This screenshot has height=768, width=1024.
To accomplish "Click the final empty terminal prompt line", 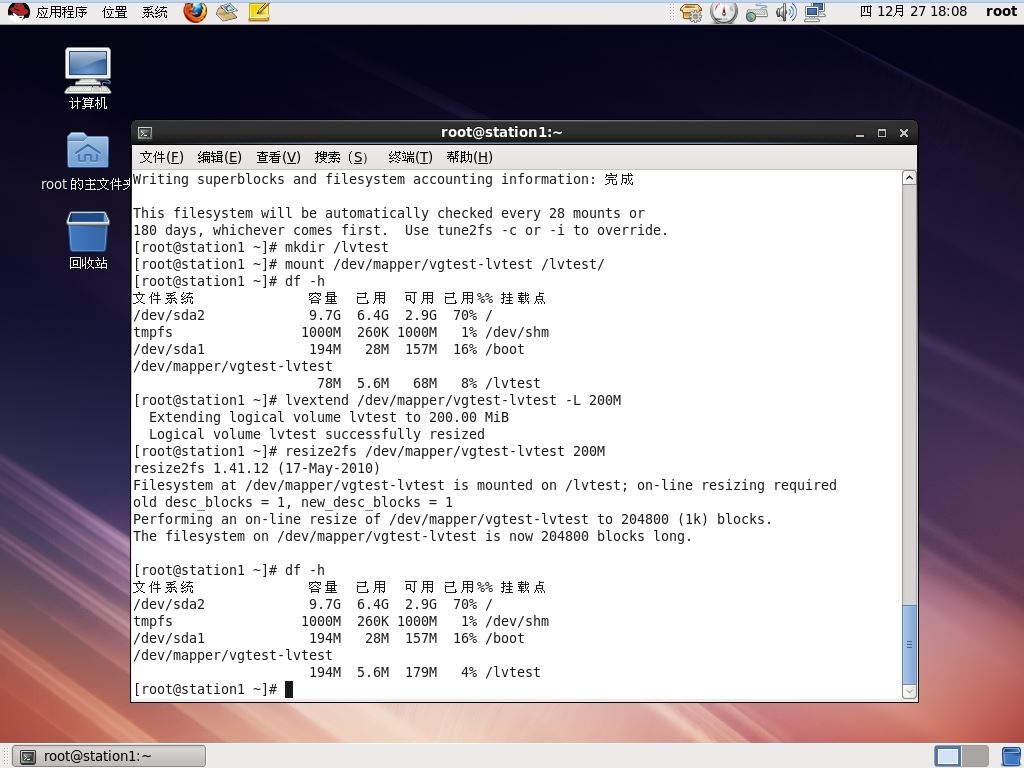I will 213,689.
